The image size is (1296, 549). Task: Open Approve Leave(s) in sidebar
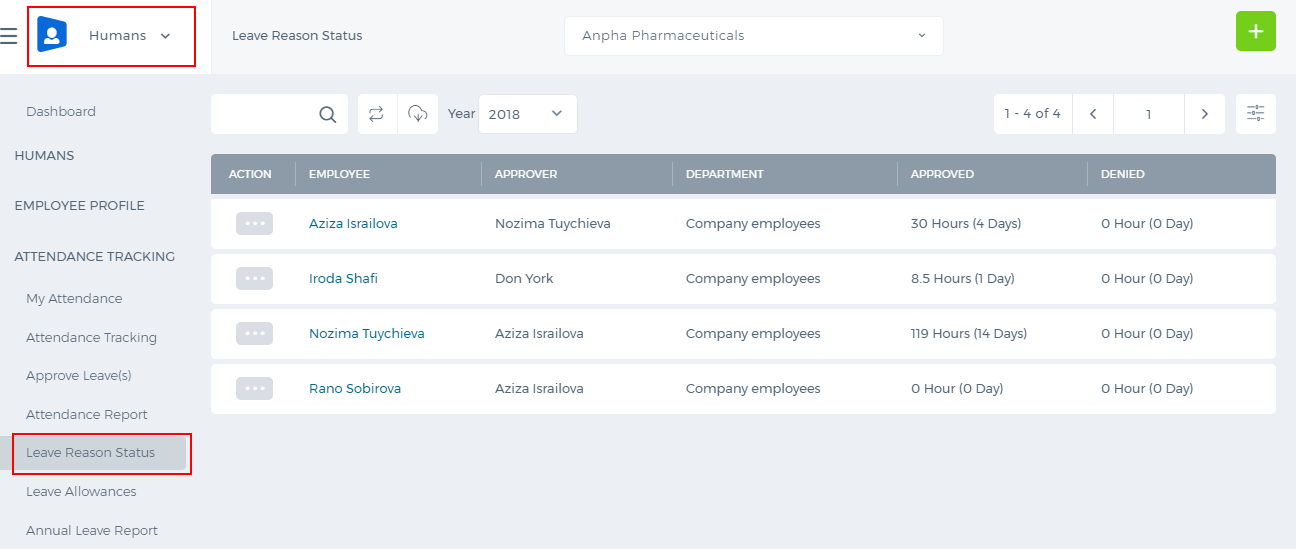pyautogui.click(x=79, y=376)
